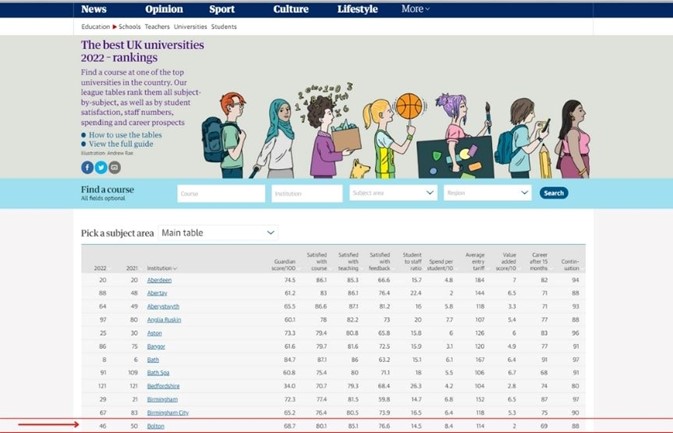Share the article on Facebook

87,167
